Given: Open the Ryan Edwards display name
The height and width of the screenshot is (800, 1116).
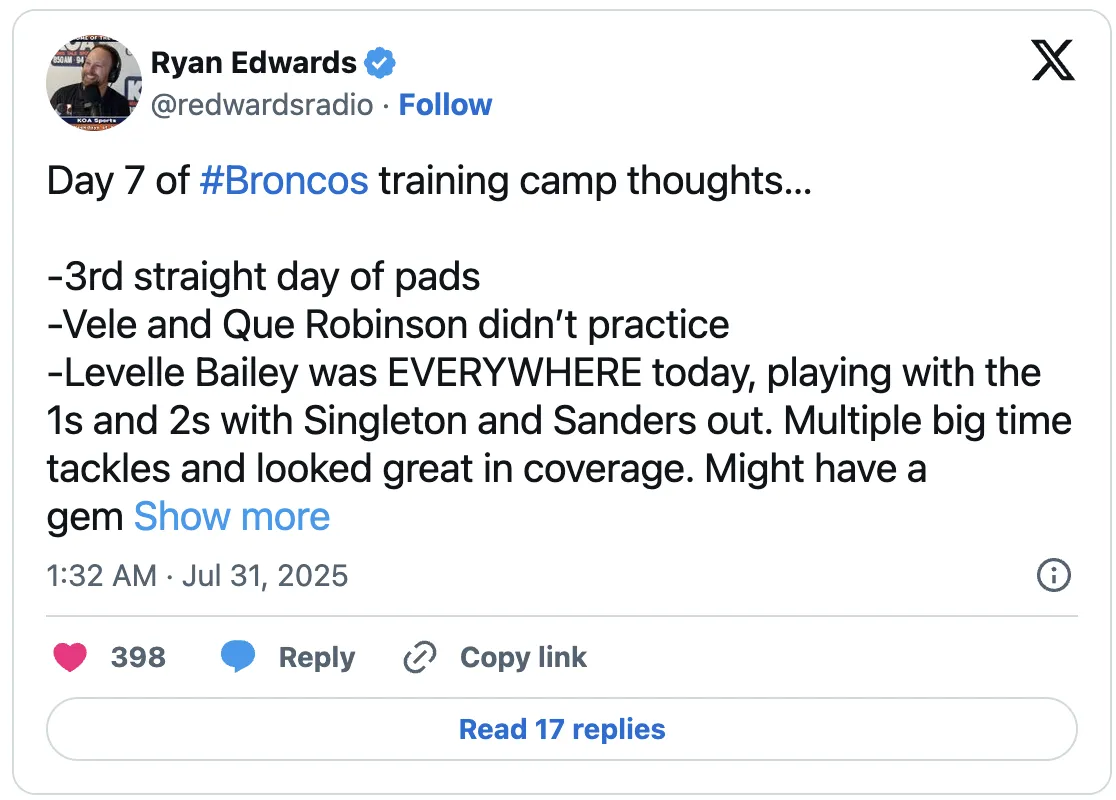Looking at the screenshot, I should tap(253, 63).
